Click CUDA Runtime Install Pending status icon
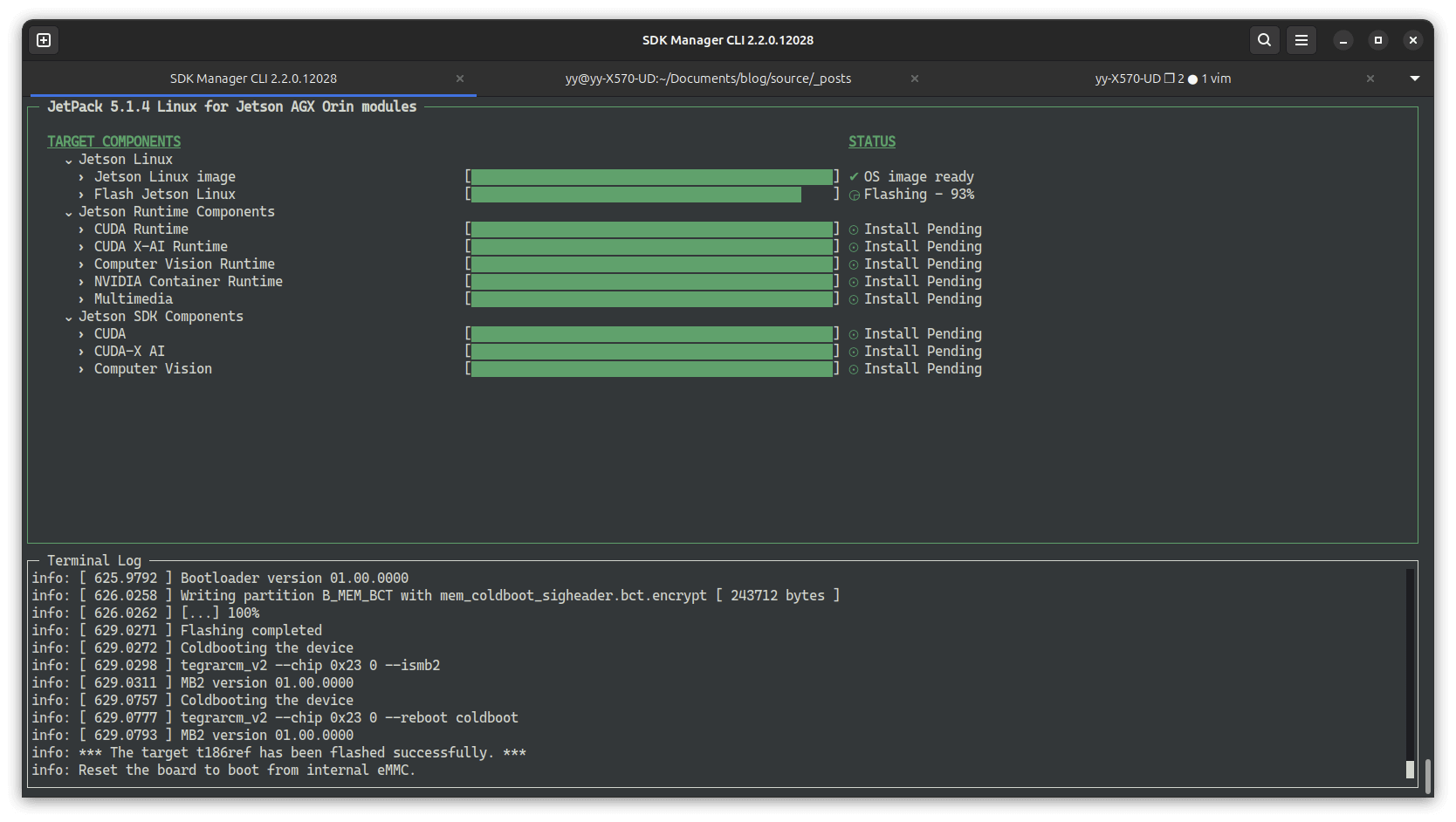The image size is (1456, 822). (x=854, y=229)
